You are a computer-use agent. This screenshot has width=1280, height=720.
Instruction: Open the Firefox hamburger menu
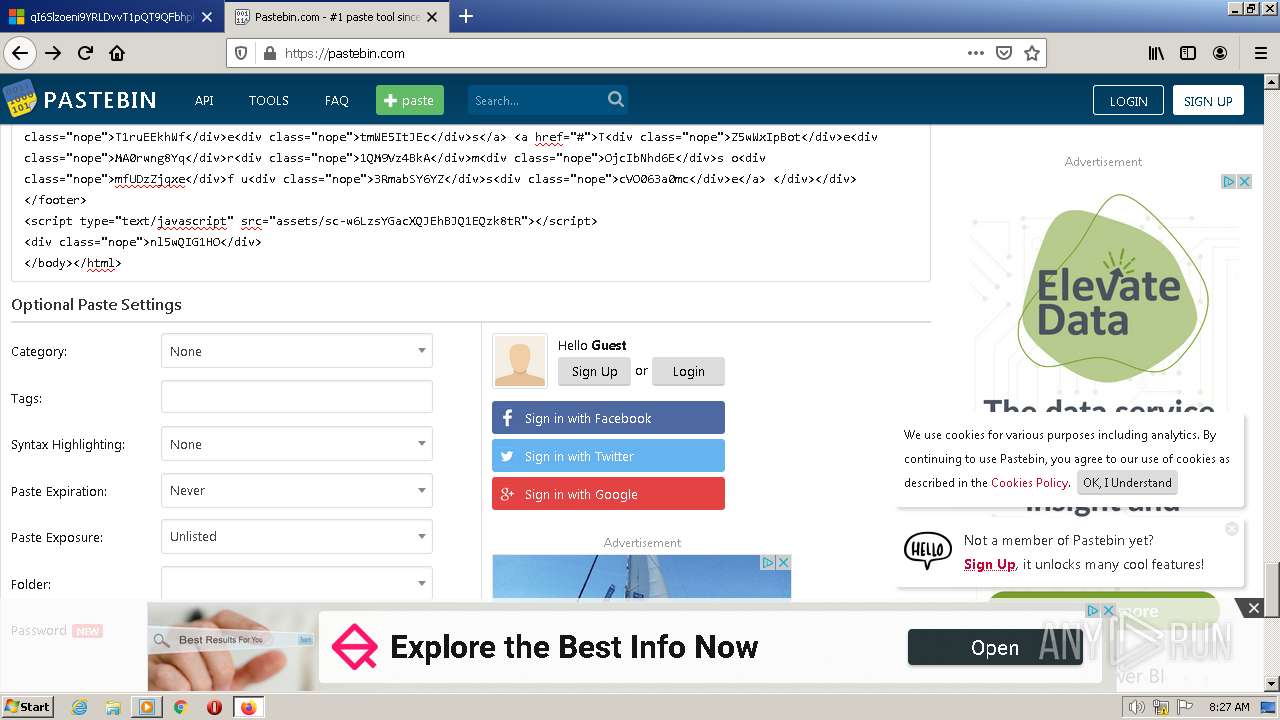[1260, 53]
